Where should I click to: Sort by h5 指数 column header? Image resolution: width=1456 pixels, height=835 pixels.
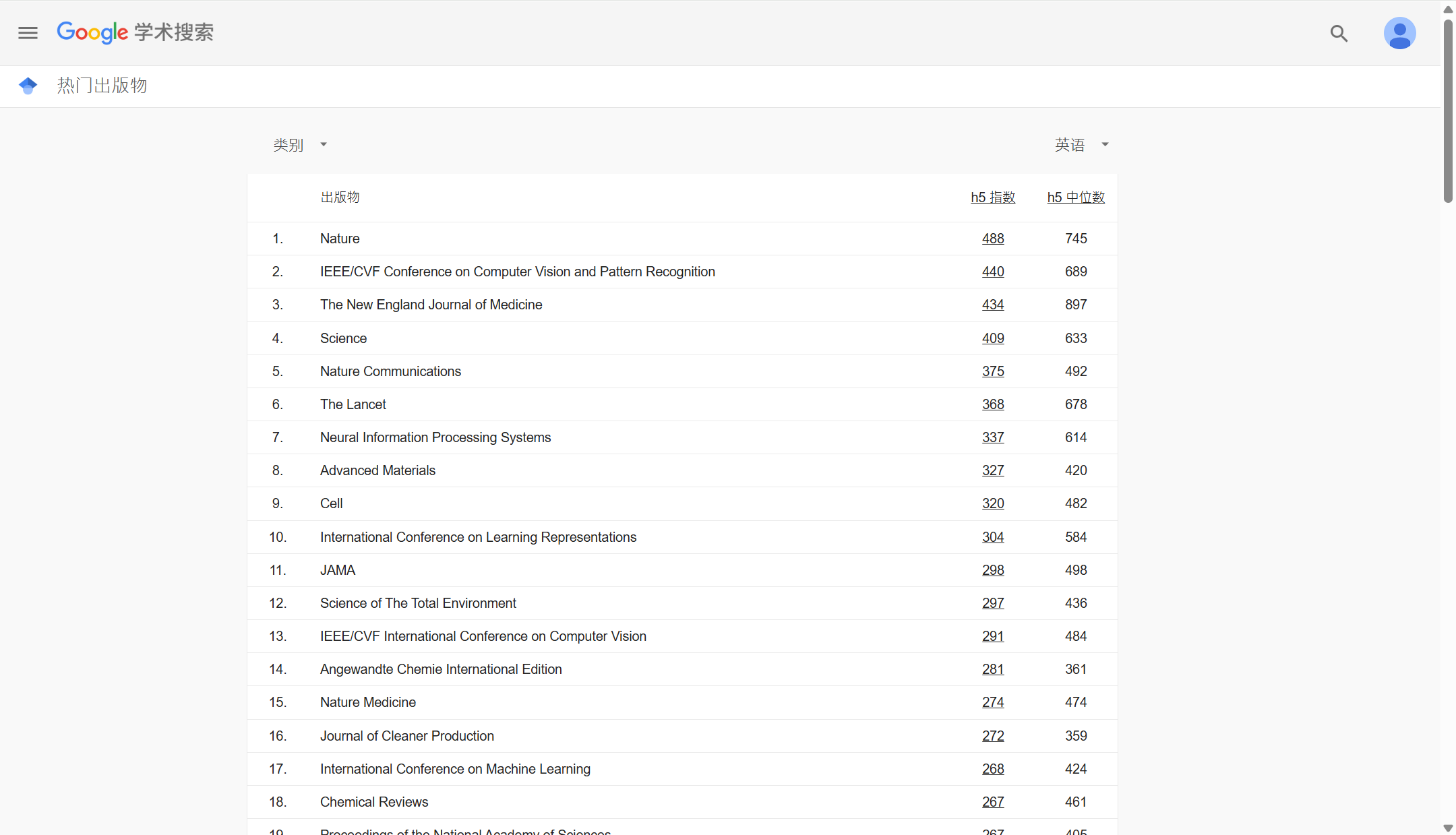[x=993, y=197]
